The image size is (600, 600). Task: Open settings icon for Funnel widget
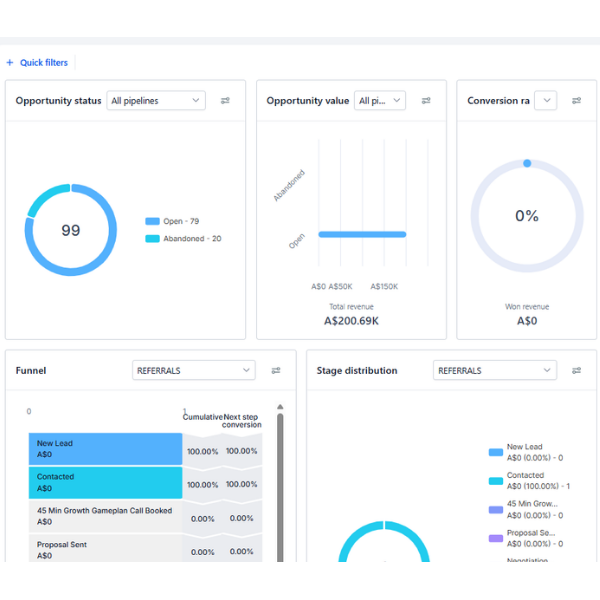pyautogui.click(x=276, y=370)
